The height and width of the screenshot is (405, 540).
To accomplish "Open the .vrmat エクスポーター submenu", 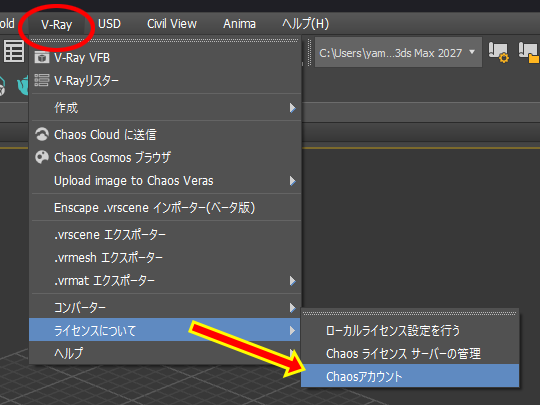I will tap(165, 281).
